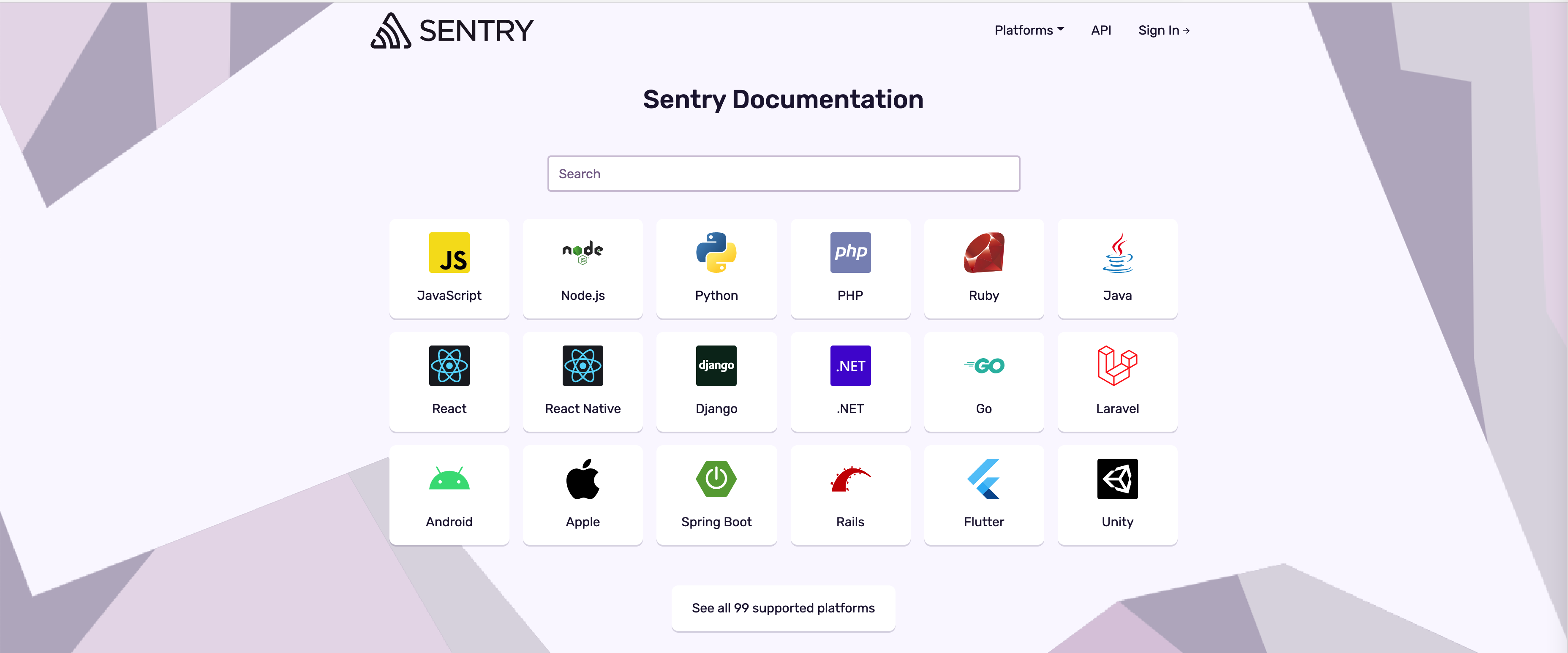Click the Java coffee cup icon
The height and width of the screenshot is (653, 1568).
pyautogui.click(x=1118, y=253)
